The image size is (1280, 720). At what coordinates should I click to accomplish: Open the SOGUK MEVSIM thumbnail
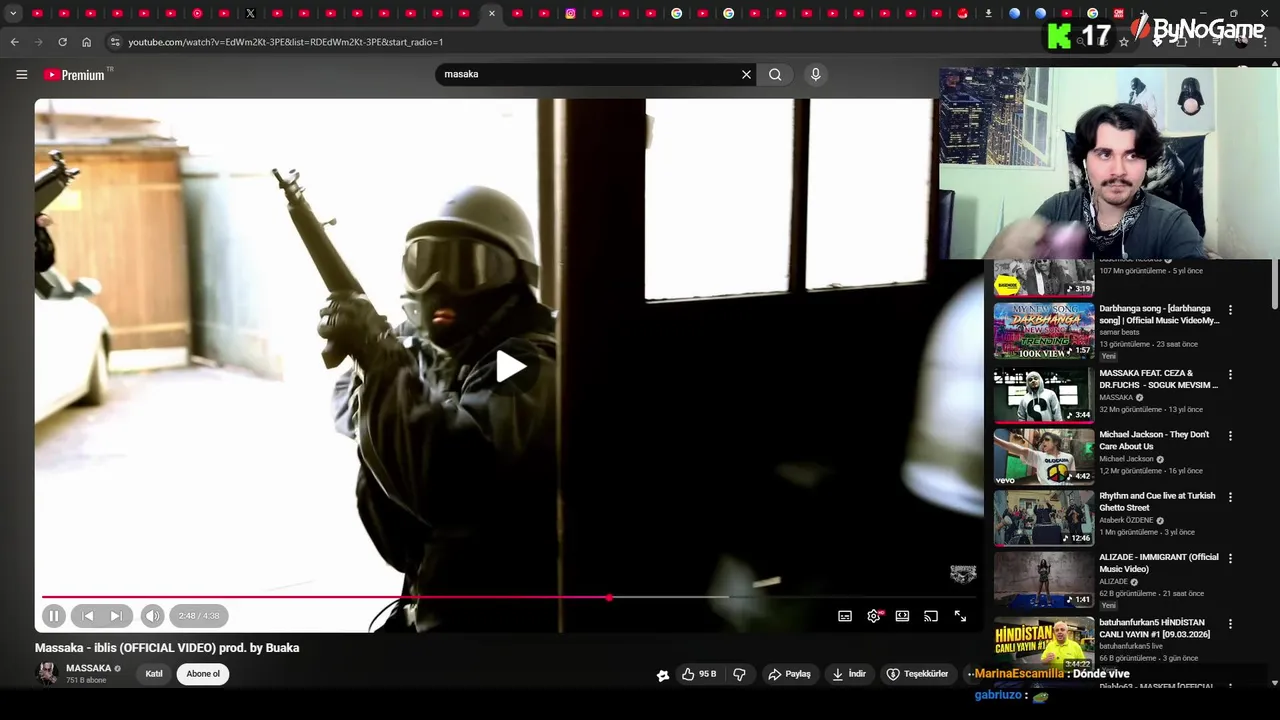pyautogui.click(x=1044, y=394)
